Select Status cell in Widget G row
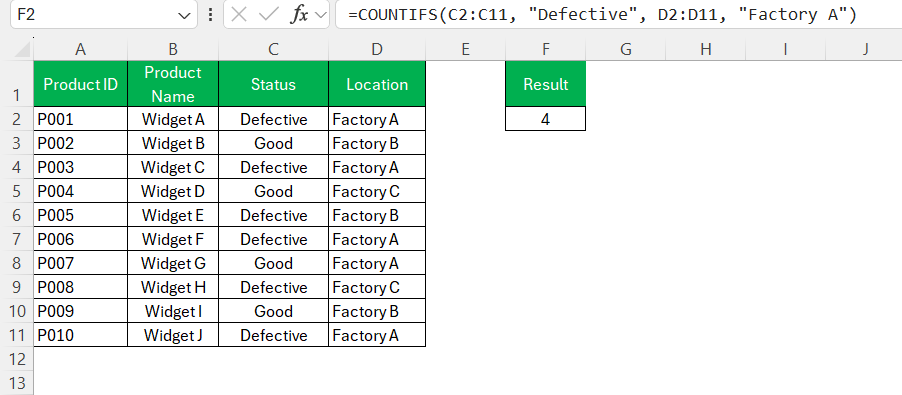The height and width of the screenshot is (395, 902). 273,263
